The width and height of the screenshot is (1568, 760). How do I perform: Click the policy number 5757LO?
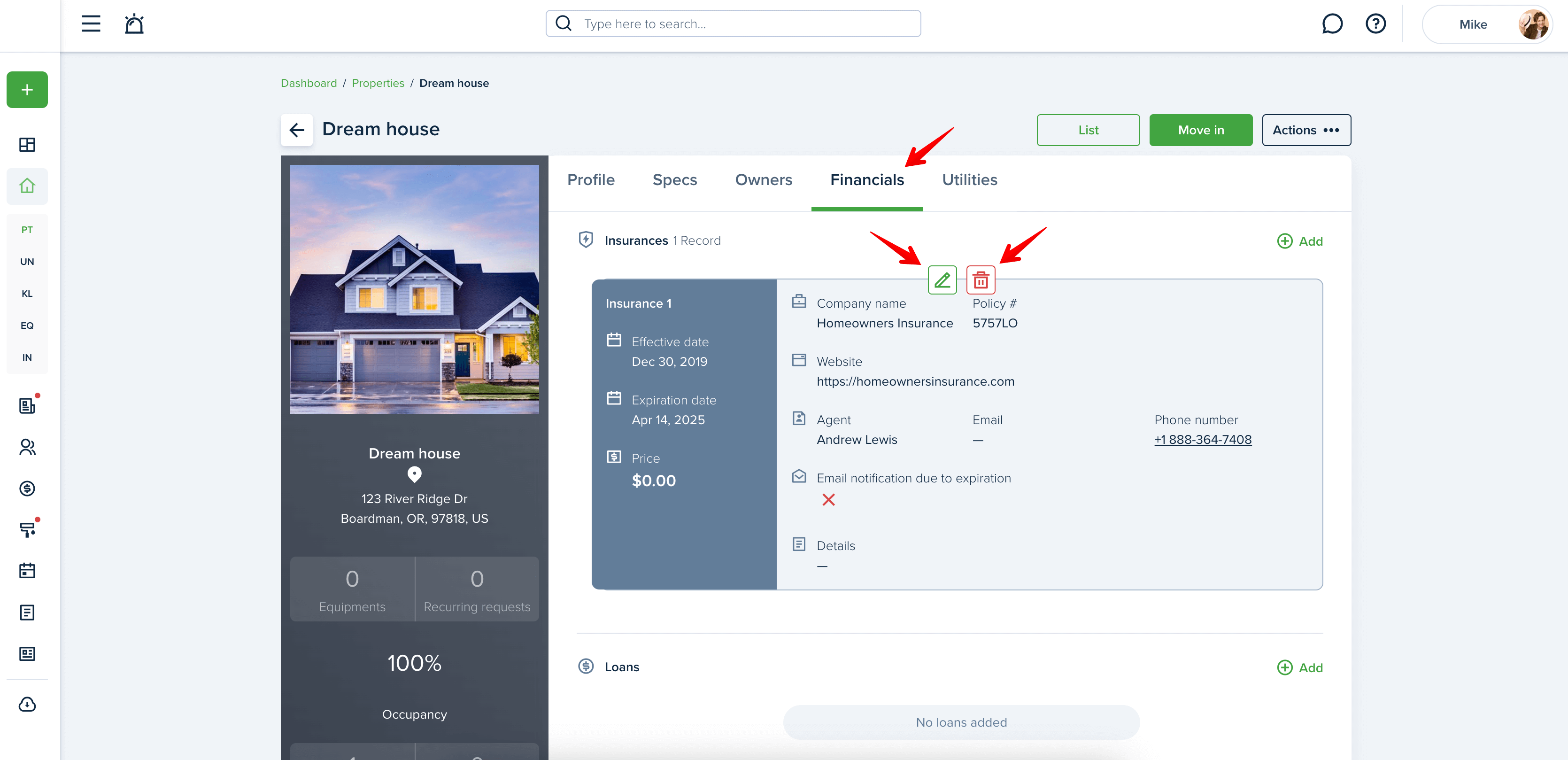(995, 323)
